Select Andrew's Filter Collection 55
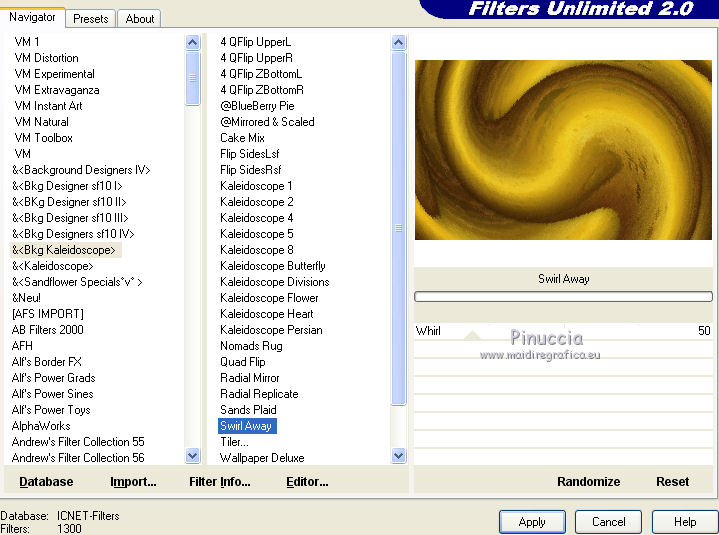This screenshot has height=535, width=719. [78, 442]
